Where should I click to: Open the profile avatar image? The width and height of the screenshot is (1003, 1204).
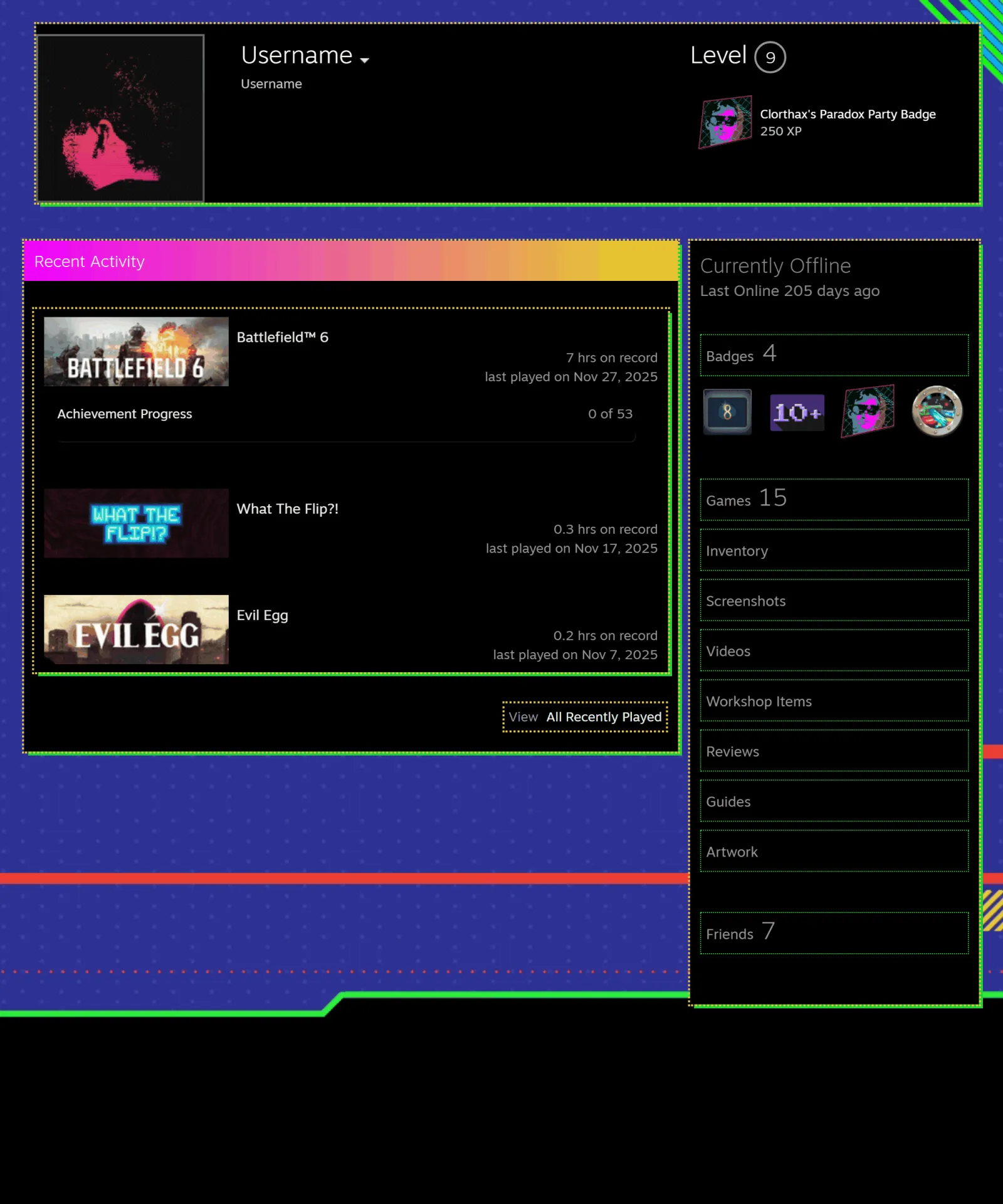[120, 118]
